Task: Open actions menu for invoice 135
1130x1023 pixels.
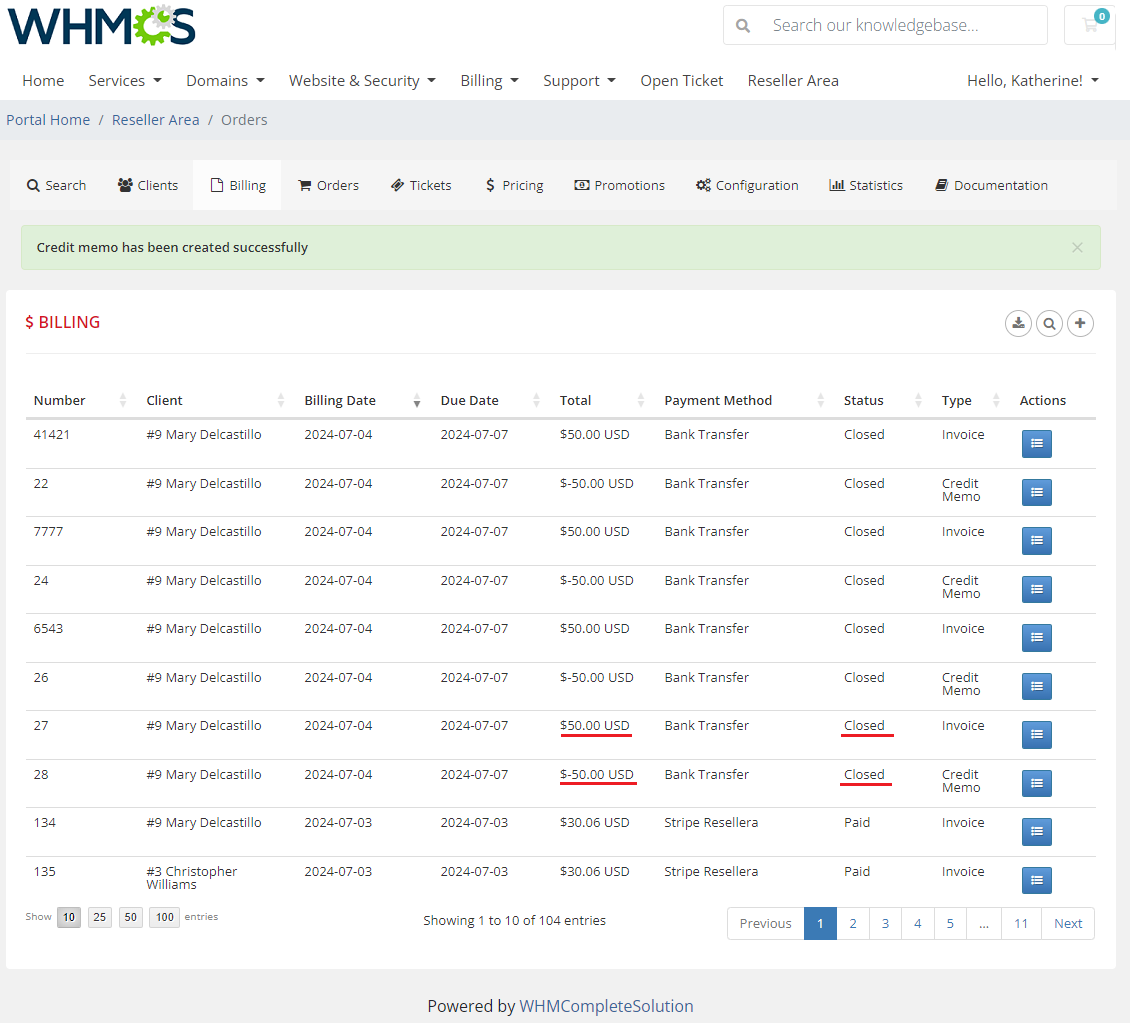Action: pyautogui.click(x=1036, y=880)
